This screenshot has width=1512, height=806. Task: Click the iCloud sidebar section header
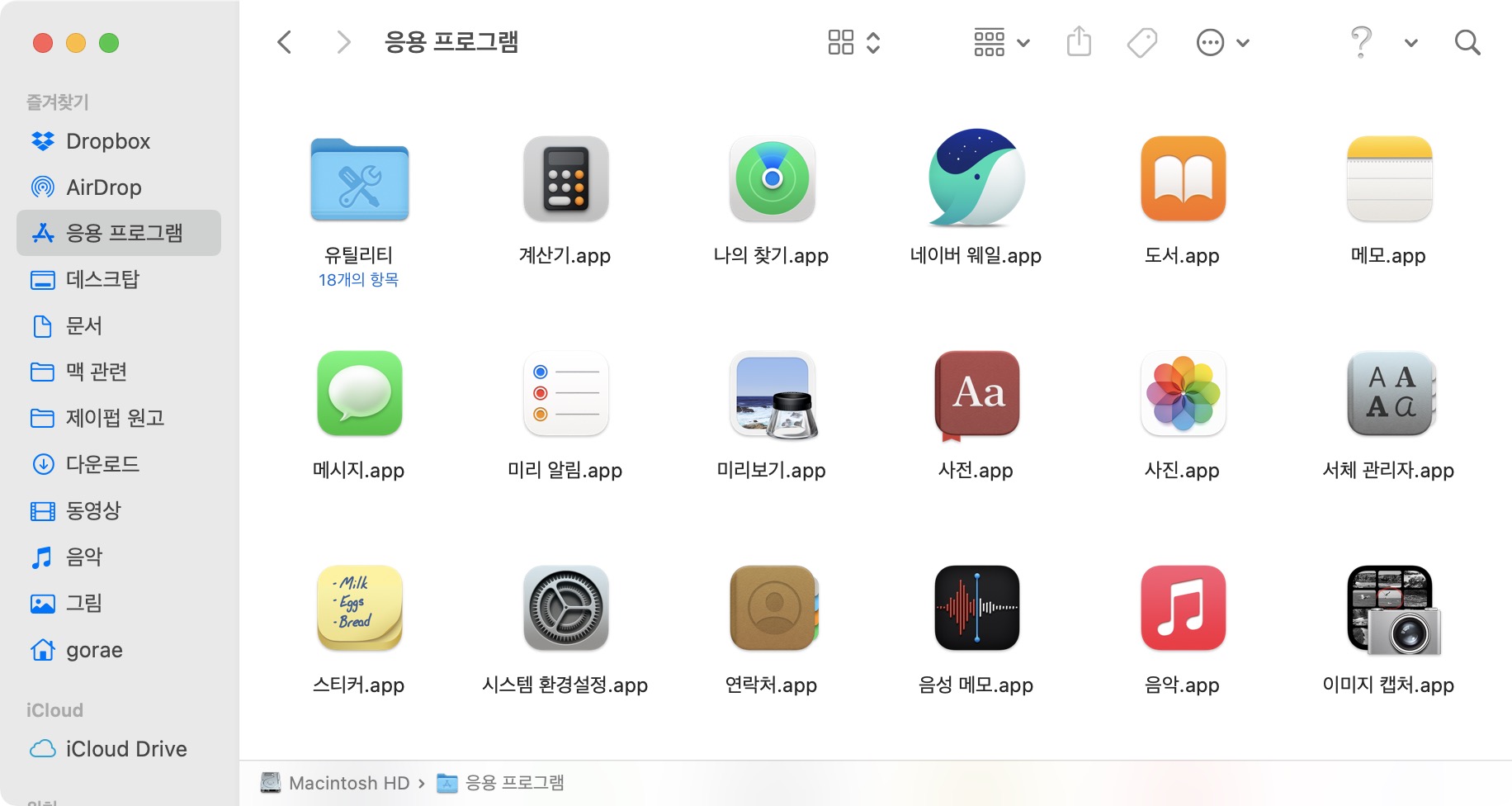click(54, 710)
